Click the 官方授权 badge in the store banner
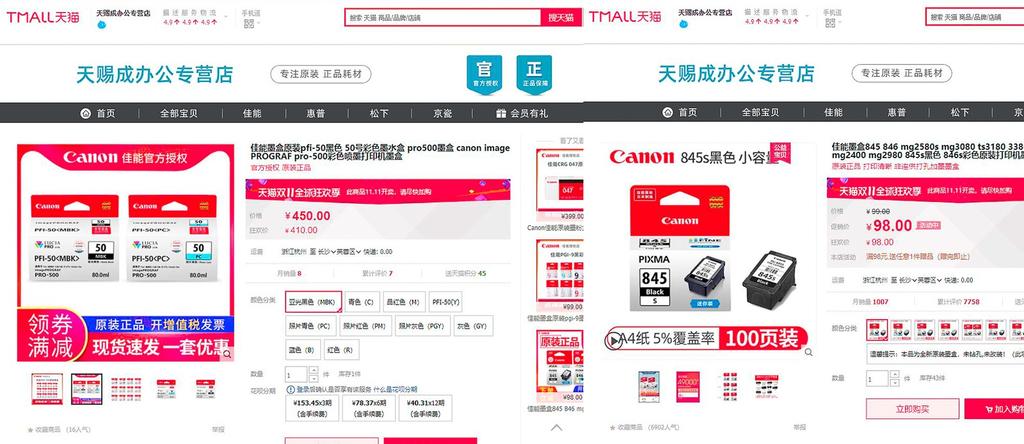Viewport: 1024px width, 444px height. [x=485, y=74]
